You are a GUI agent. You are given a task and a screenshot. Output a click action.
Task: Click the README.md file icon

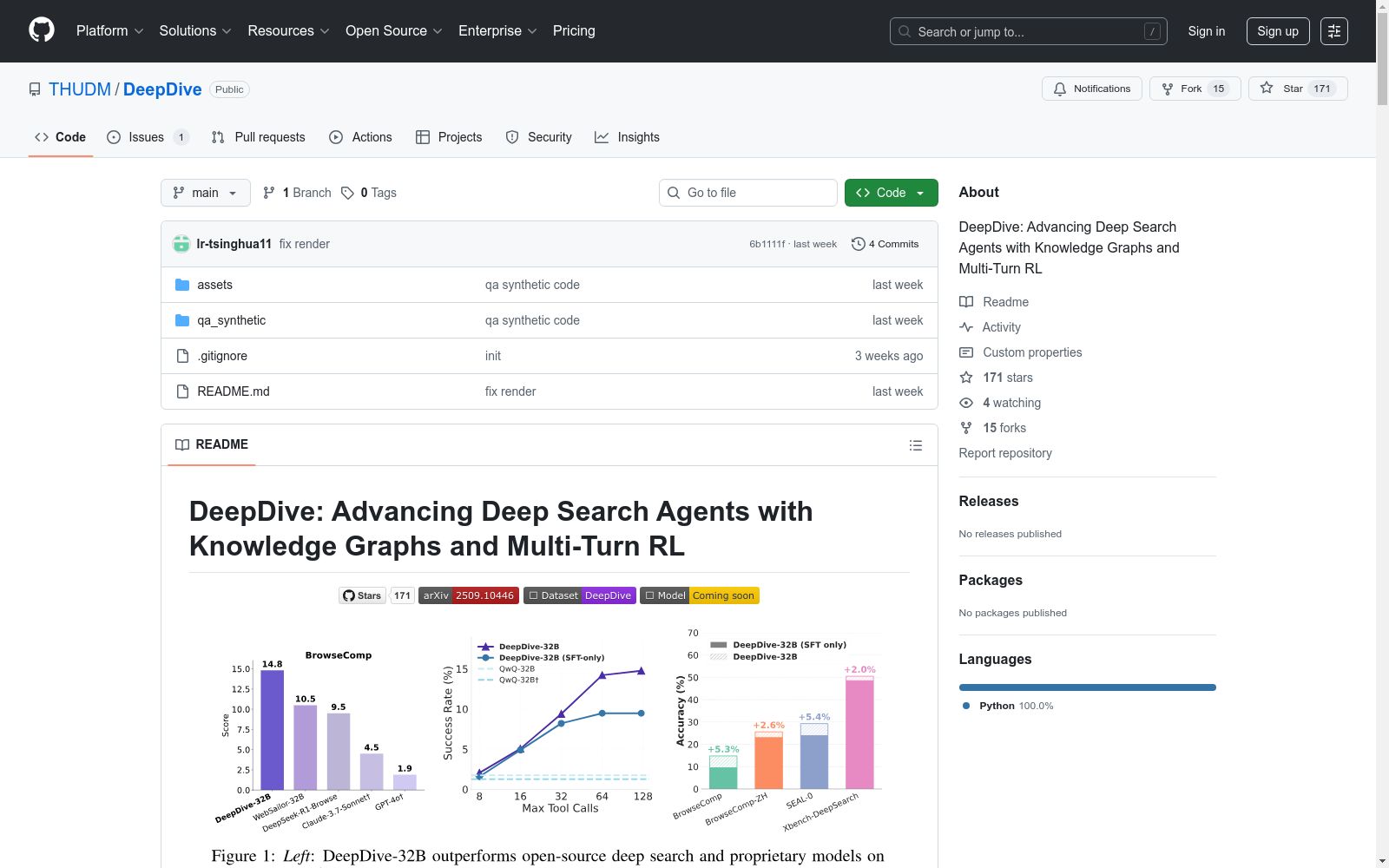pyautogui.click(x=182, y=391)
